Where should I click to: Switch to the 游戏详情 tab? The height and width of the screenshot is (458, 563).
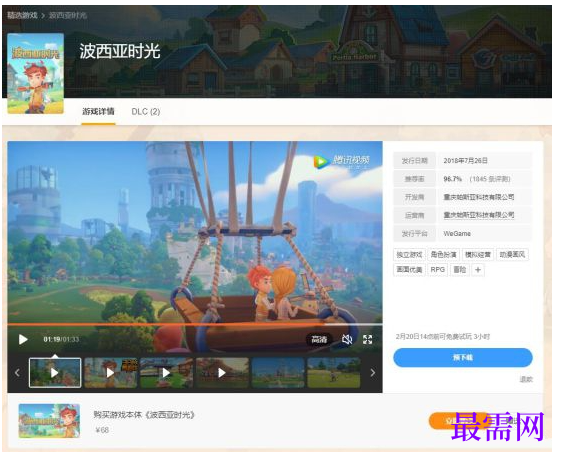click(x=98, y=112)
